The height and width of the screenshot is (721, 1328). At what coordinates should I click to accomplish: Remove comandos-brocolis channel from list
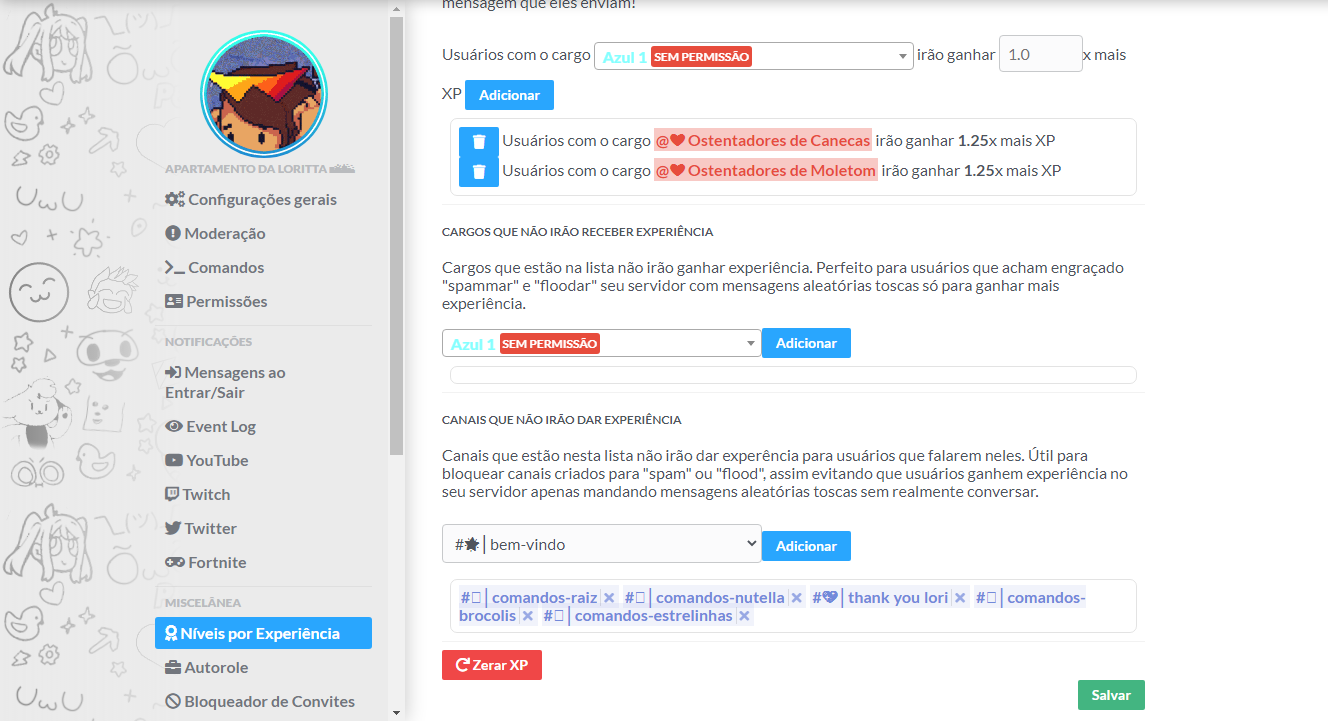pyautogui.click(x=528, y=616)
